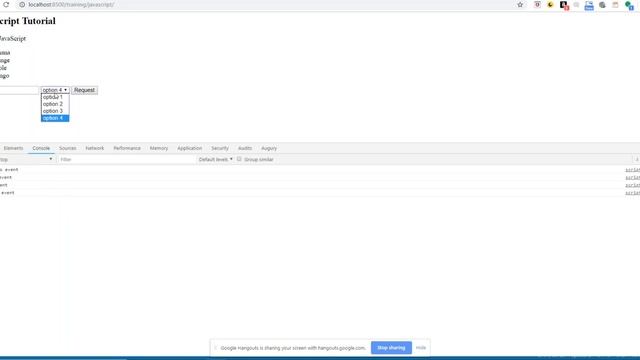Click the 'JavaScript' paragraph text
The width and height of the screenshot is (640, 360).
click(x=13, y=38)
